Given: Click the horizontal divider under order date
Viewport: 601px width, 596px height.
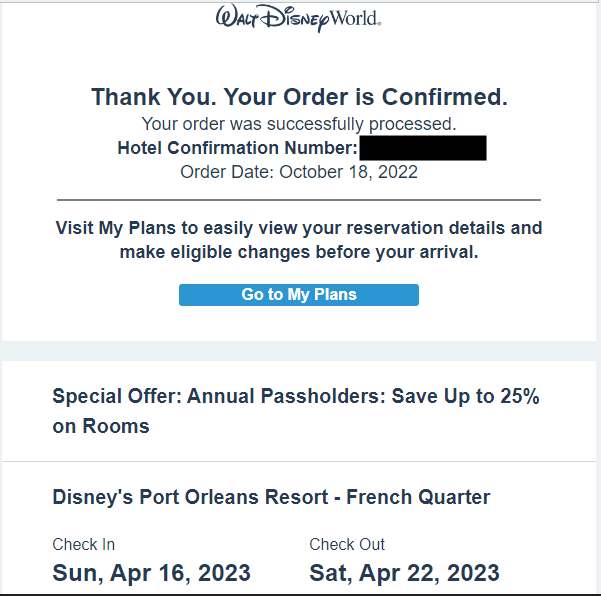Looking at the screenshot, I should (x=299, y=200).
